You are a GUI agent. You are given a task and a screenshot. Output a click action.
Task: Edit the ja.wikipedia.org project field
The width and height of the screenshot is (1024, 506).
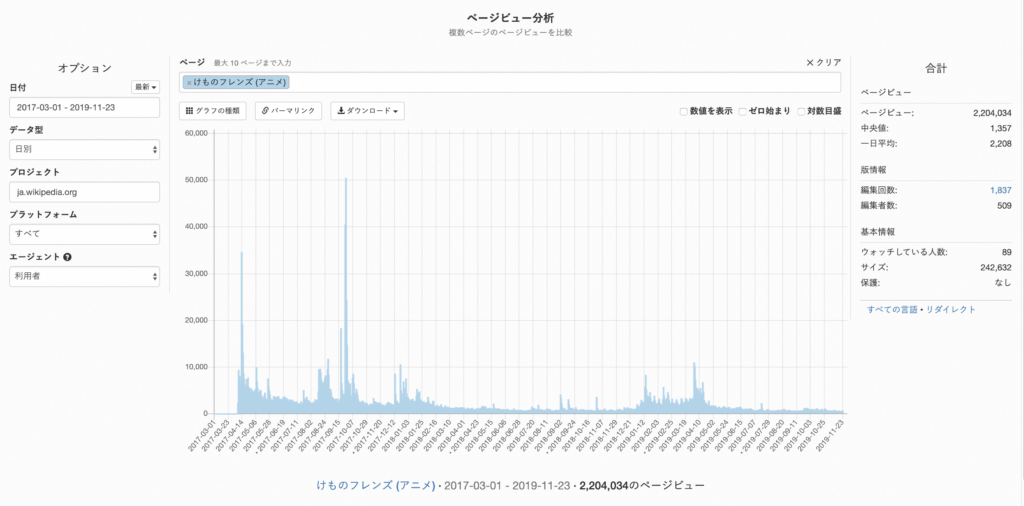(85, 192)
